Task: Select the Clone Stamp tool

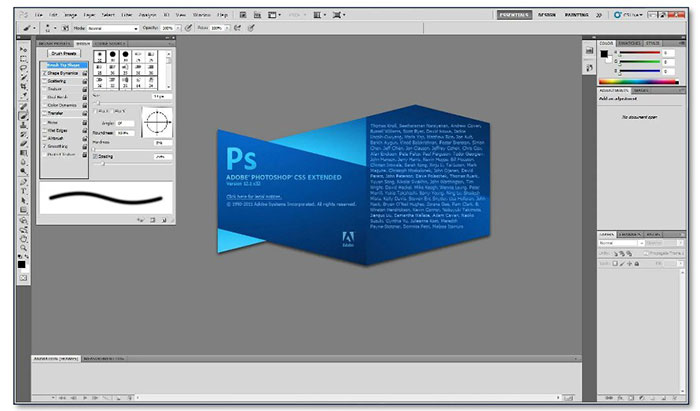Action: [x=23, y=125]
